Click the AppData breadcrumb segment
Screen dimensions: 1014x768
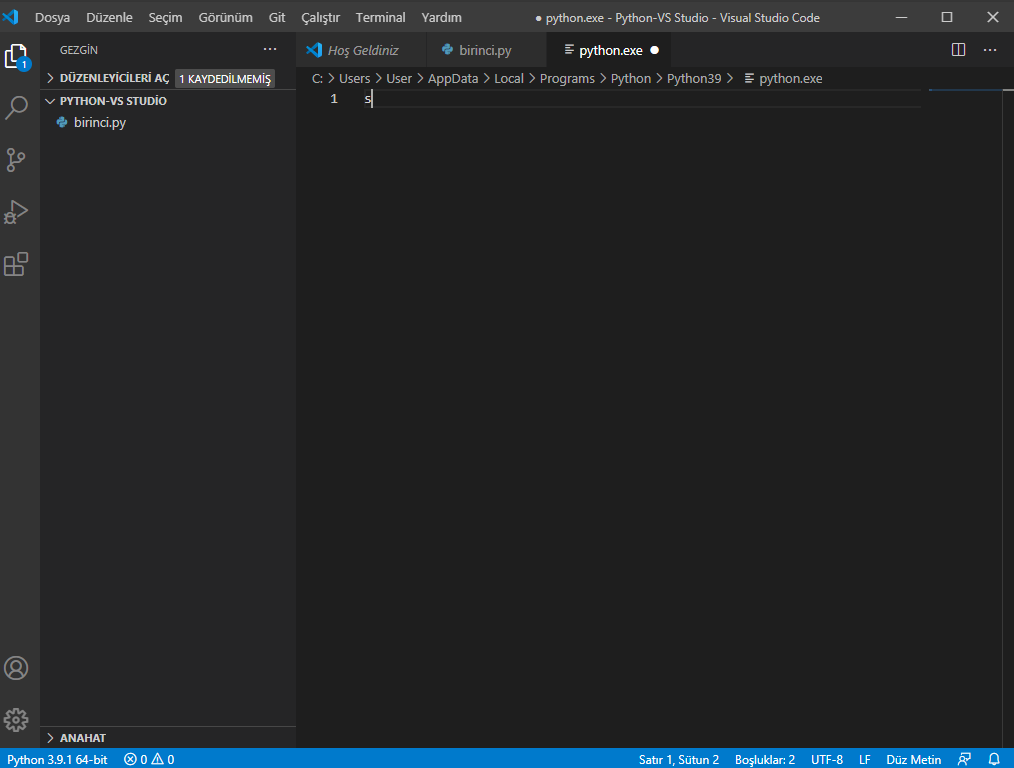tap(453, 78)
